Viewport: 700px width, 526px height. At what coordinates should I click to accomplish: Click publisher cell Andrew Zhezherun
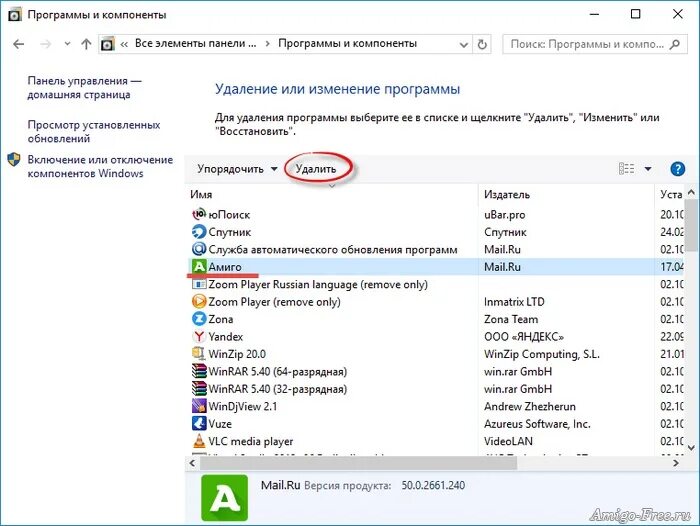coord(530,406)
